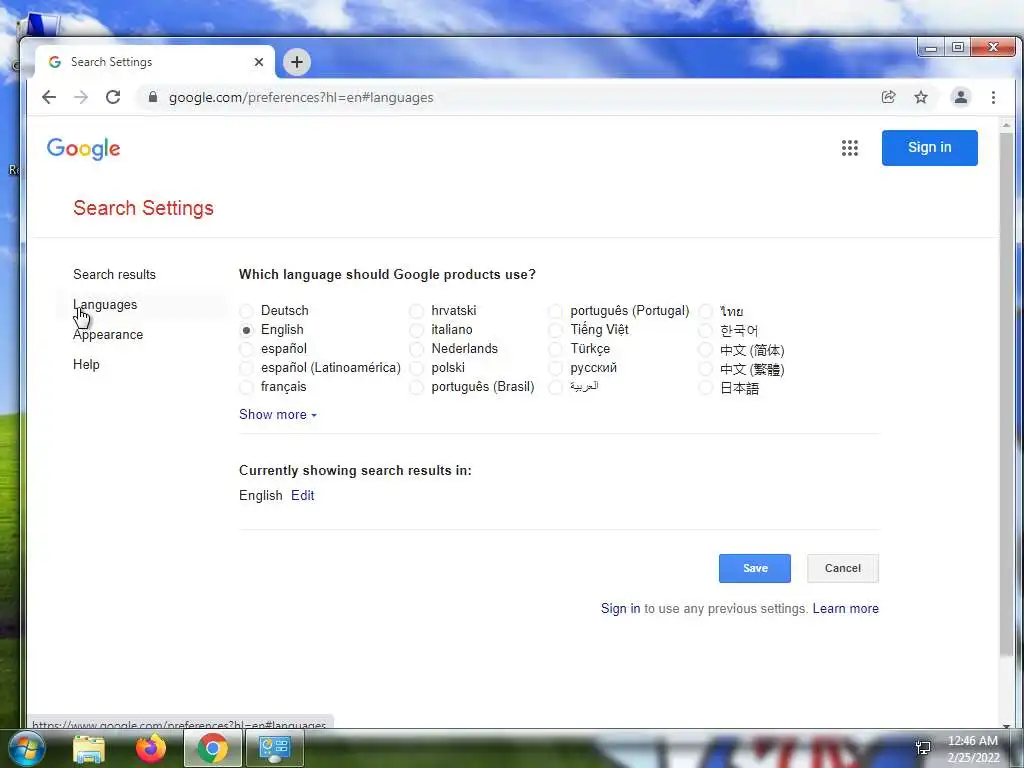This screenshot has width=1024, height=768.
Task: Select the 中文 (繁體) radio button
Action: tap(706, 368)
